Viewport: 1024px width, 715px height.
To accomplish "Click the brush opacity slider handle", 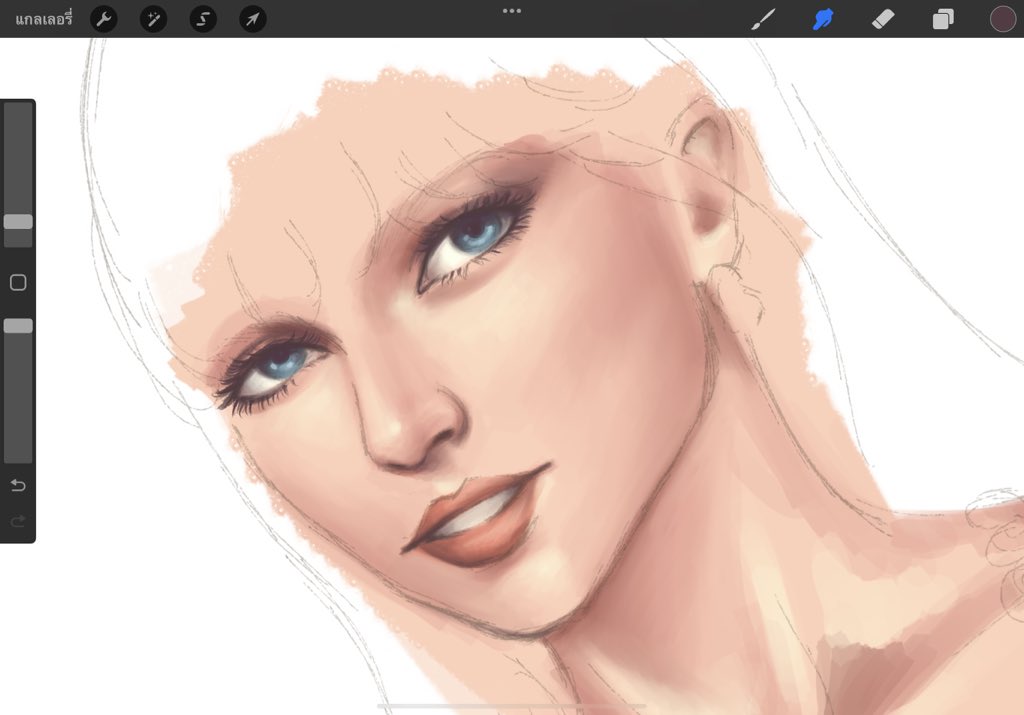I will point(18,326).
